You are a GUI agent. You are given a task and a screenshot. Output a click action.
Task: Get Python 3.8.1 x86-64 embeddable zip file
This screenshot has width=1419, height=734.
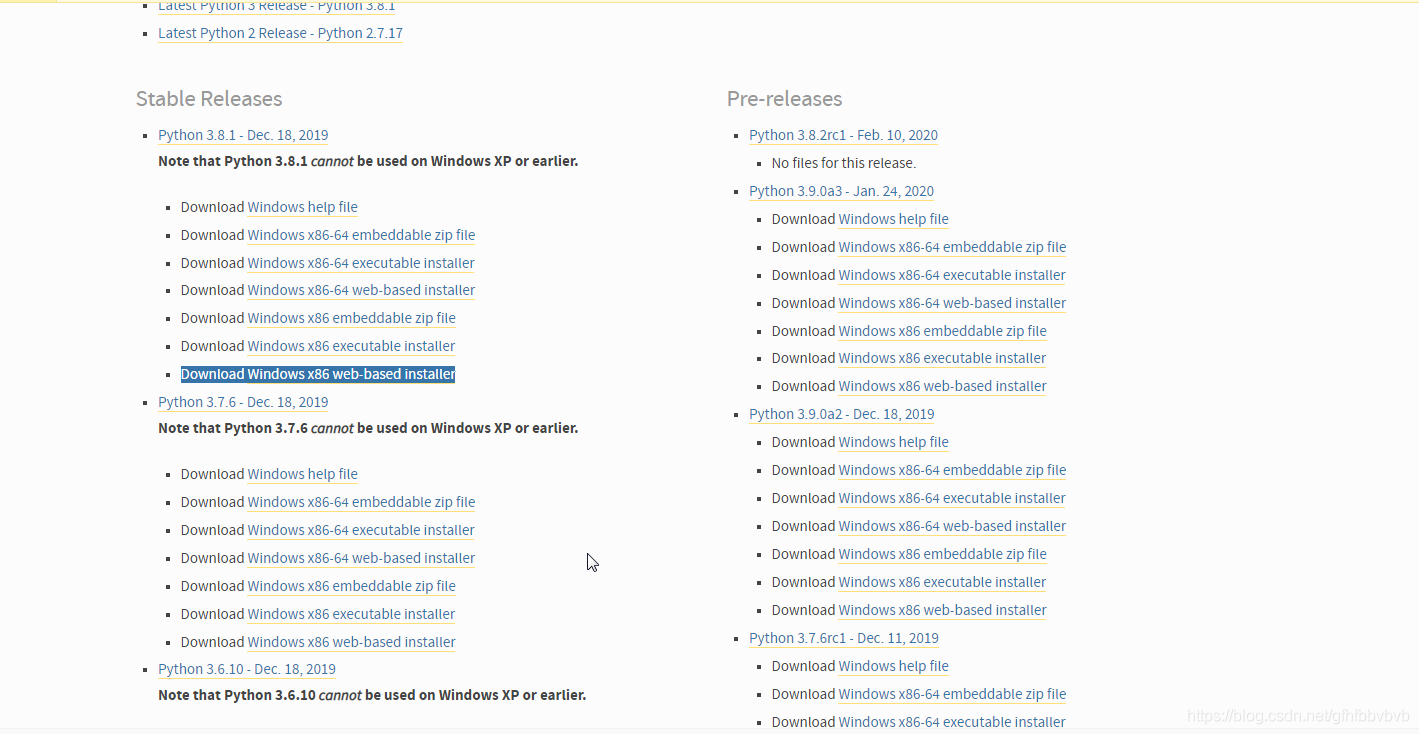361,235
